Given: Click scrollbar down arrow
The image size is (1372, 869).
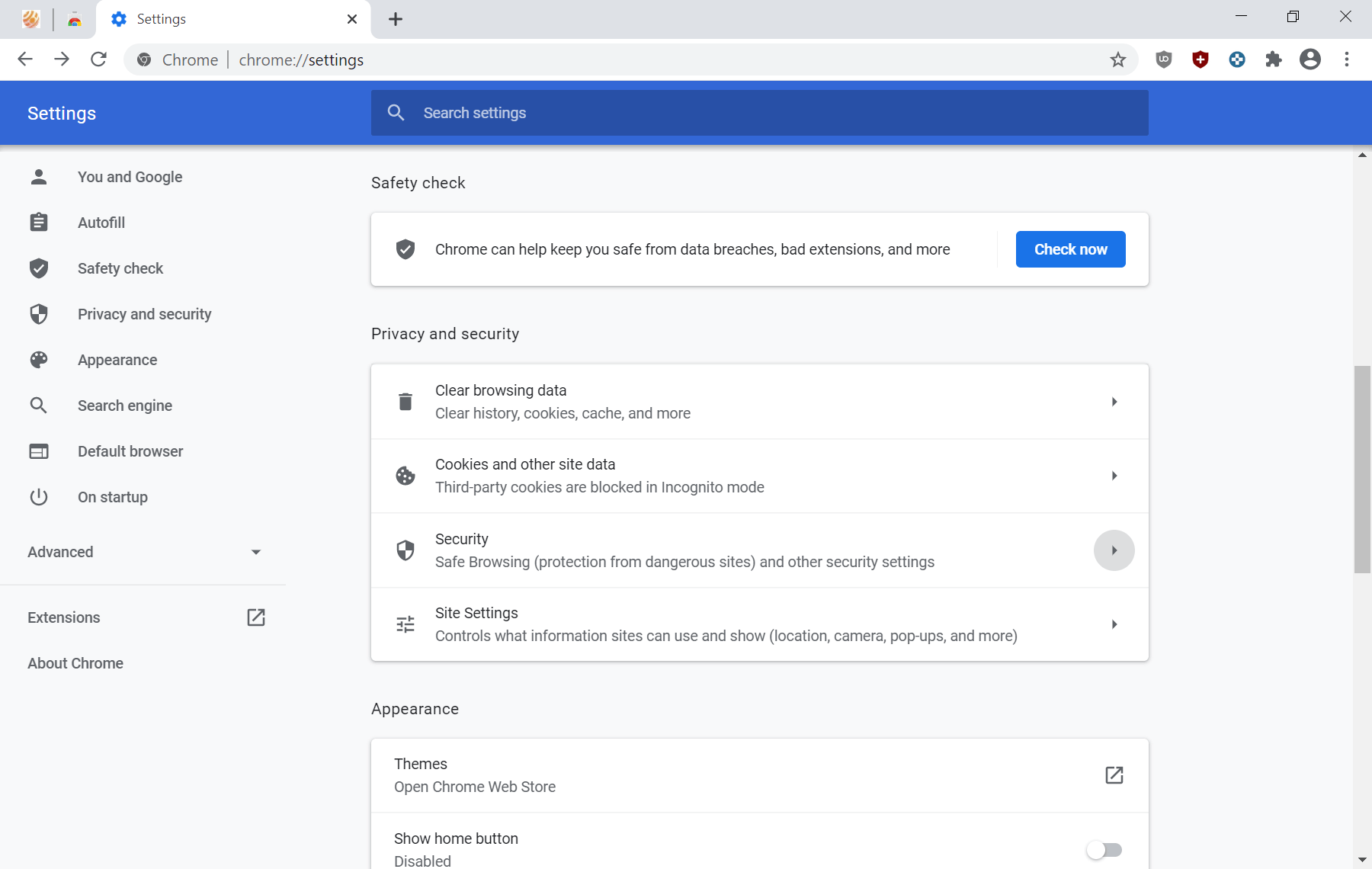Looking at the screenshot, I should (1362, 860).
